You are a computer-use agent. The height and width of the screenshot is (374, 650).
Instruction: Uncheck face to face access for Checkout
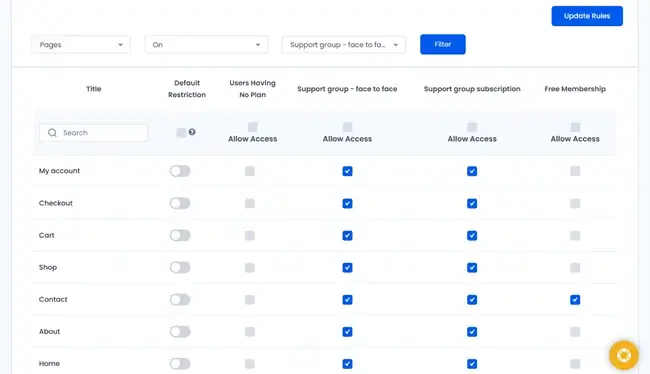click(x=347, y=204)
